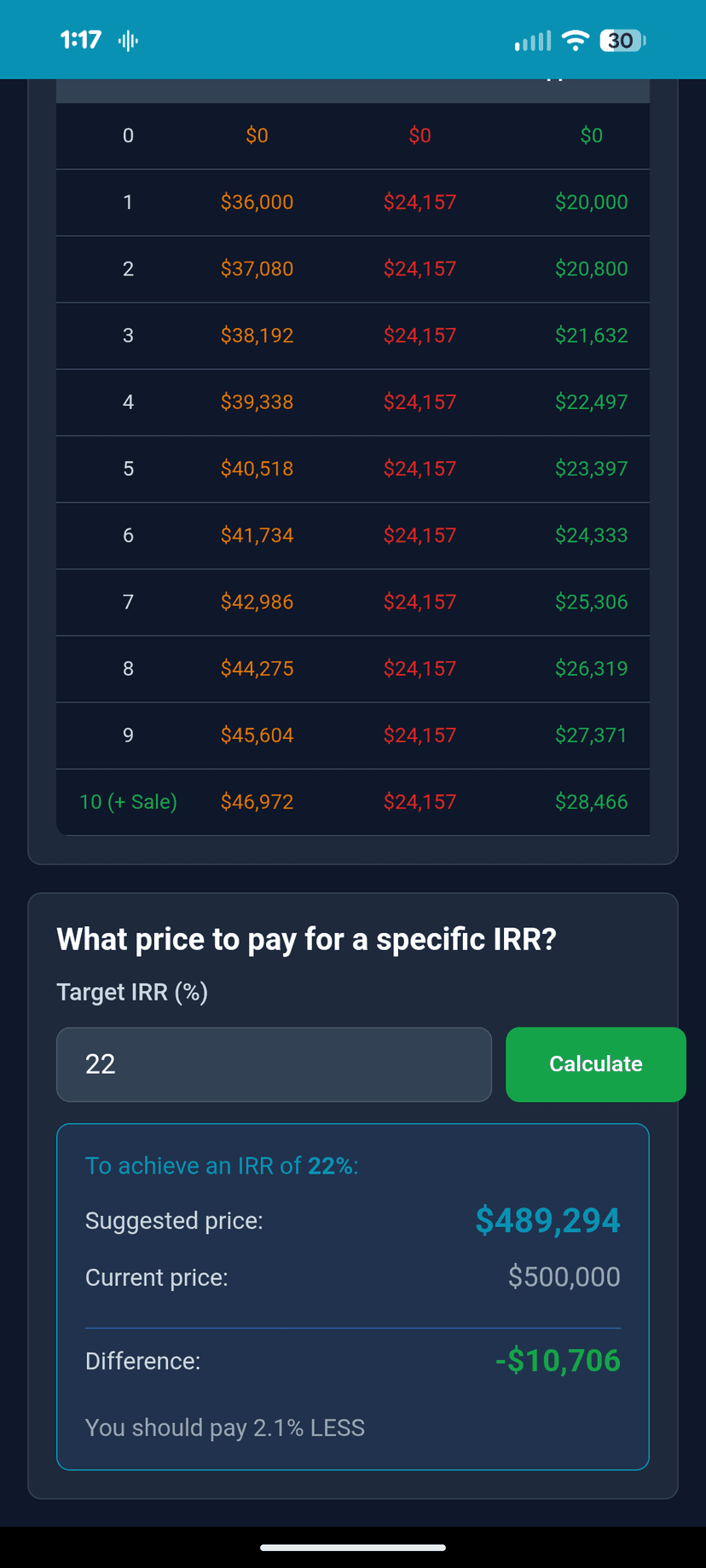This screenshot has width=706, height=1568.
Task: Select the suggested price $489,294
Action: tap(547, 1220)
